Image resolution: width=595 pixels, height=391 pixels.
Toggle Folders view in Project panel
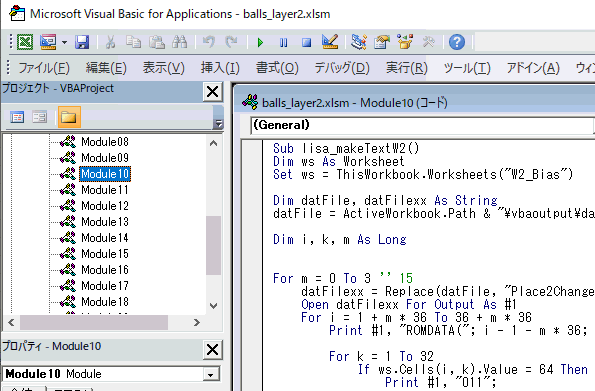69,117
